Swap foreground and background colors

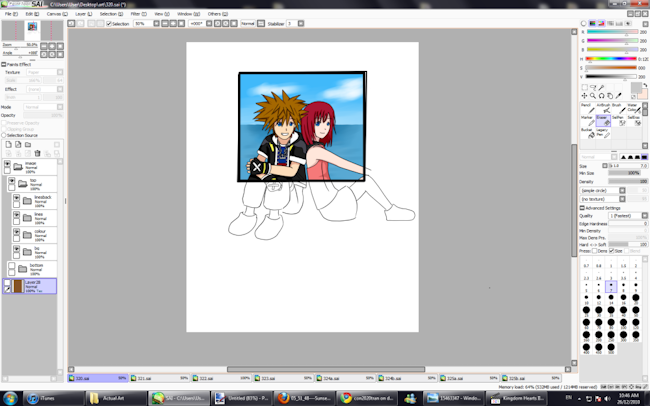point(645,85)
